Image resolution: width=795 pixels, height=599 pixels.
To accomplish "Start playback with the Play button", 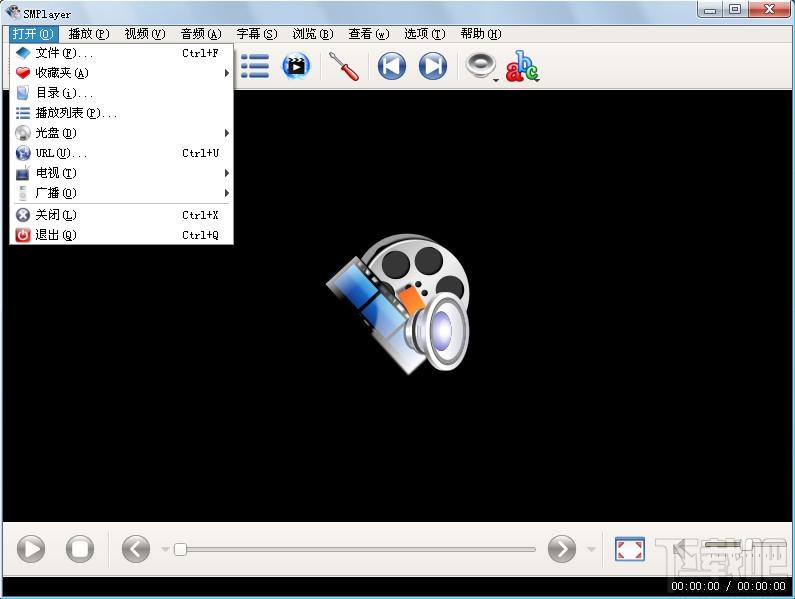I will [31, 549].
